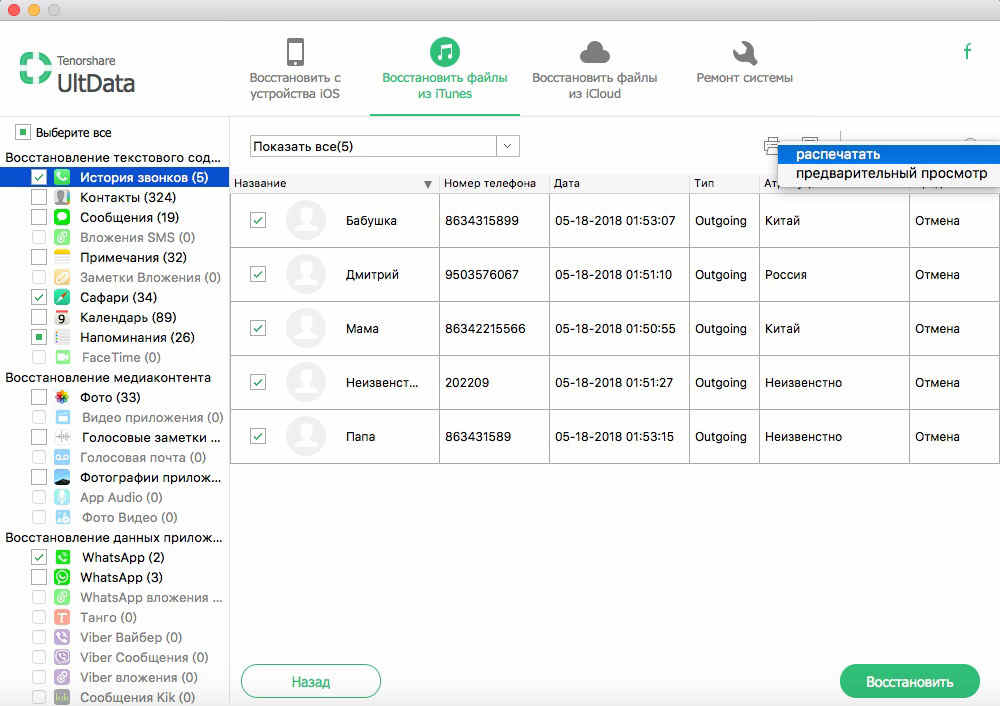Click the Сафари compass icon
The image size is (1000, 706).
coord(62,297)
